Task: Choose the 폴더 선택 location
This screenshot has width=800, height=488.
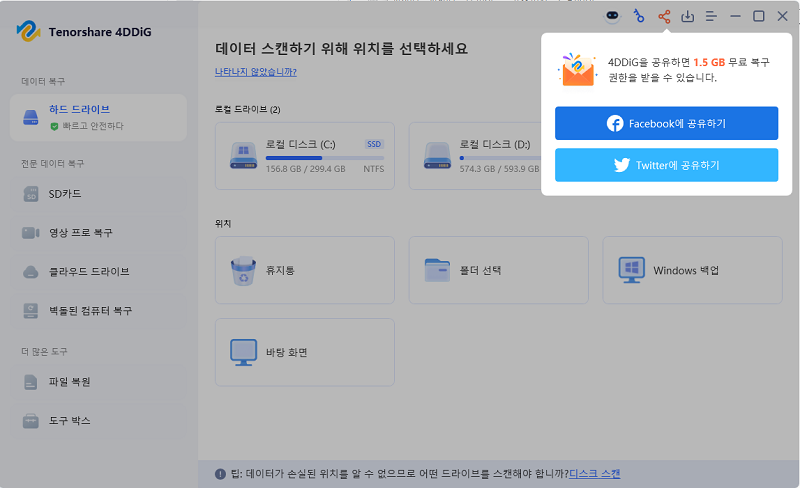Action: point(498,270)
